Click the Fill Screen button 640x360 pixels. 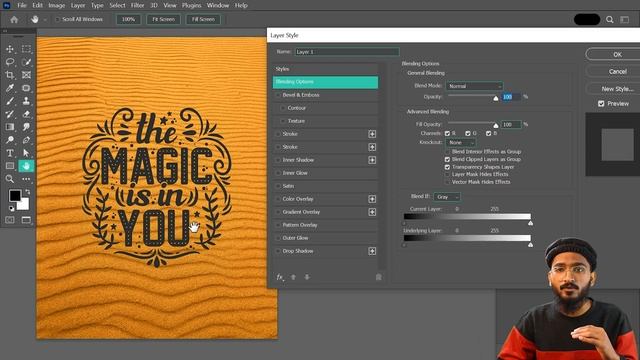pos(203,19)
